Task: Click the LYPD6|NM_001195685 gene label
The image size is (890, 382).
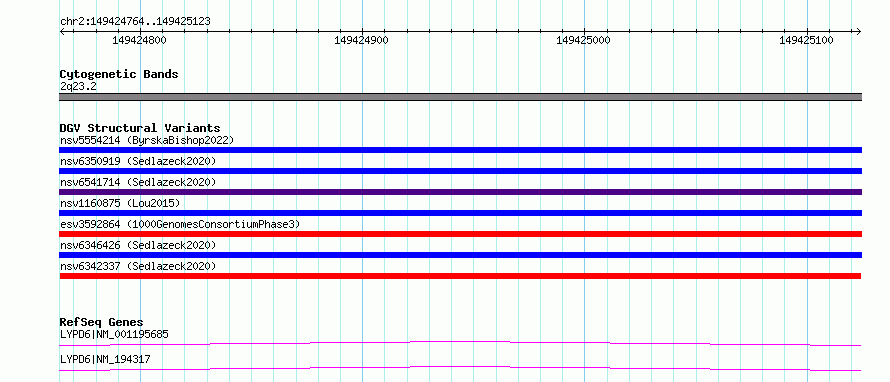Action: 114,334
